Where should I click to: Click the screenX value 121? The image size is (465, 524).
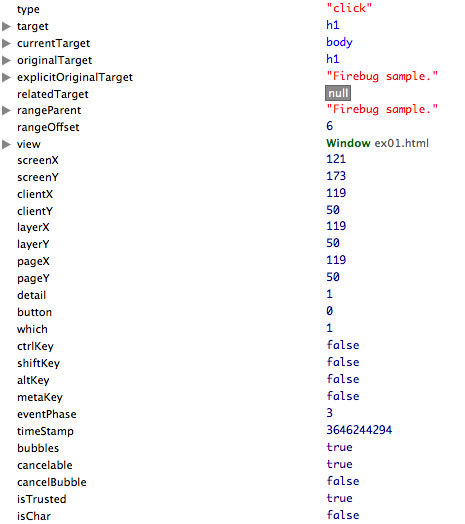[336, 159]
